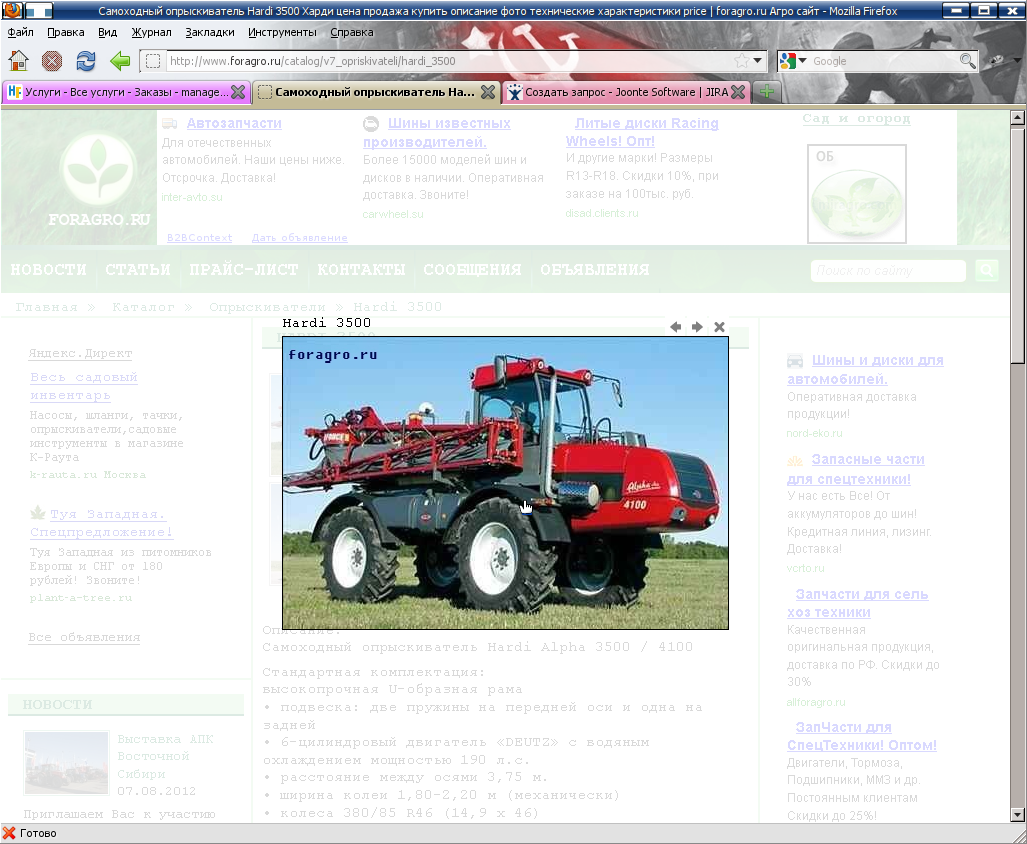The image size is (1027, 844).
Task: Click the Сад и огород banner image
Action: 857,194
